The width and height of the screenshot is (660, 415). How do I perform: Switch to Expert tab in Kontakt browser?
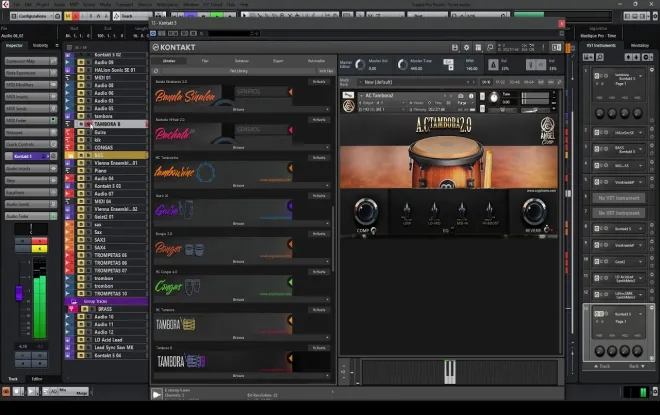point(278,61)
